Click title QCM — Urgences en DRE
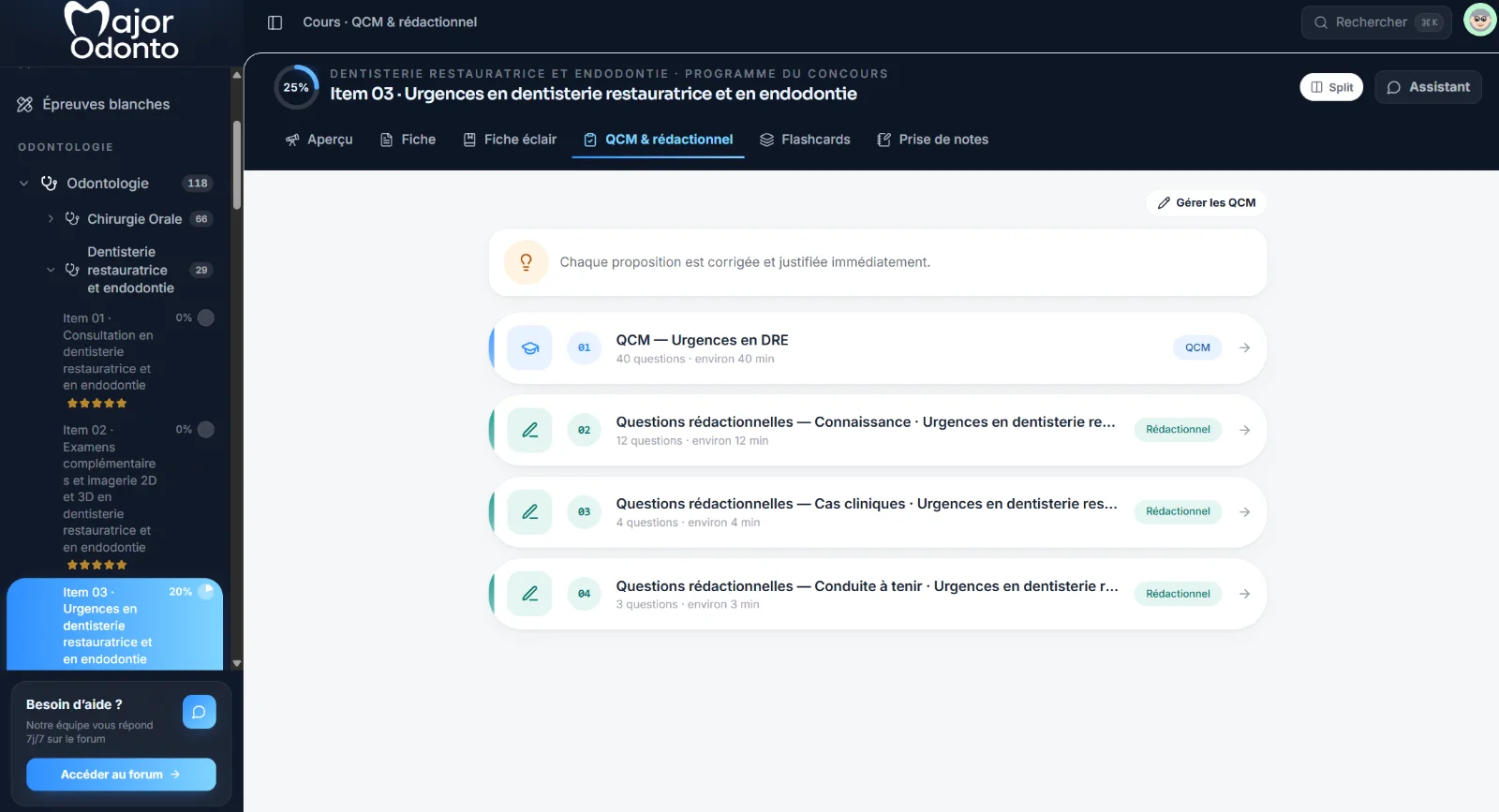Screen dimensions: 1499x812 (702, 340)
